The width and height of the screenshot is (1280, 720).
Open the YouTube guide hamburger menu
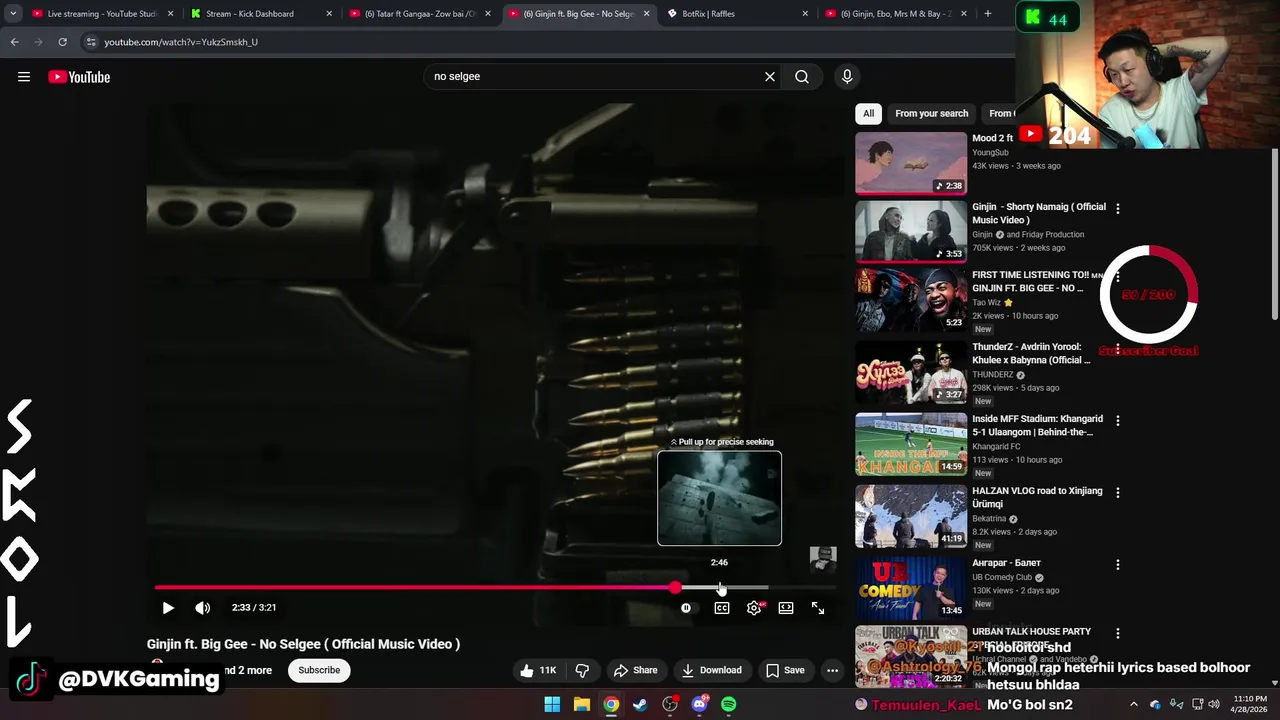click(x=24, y=77)
